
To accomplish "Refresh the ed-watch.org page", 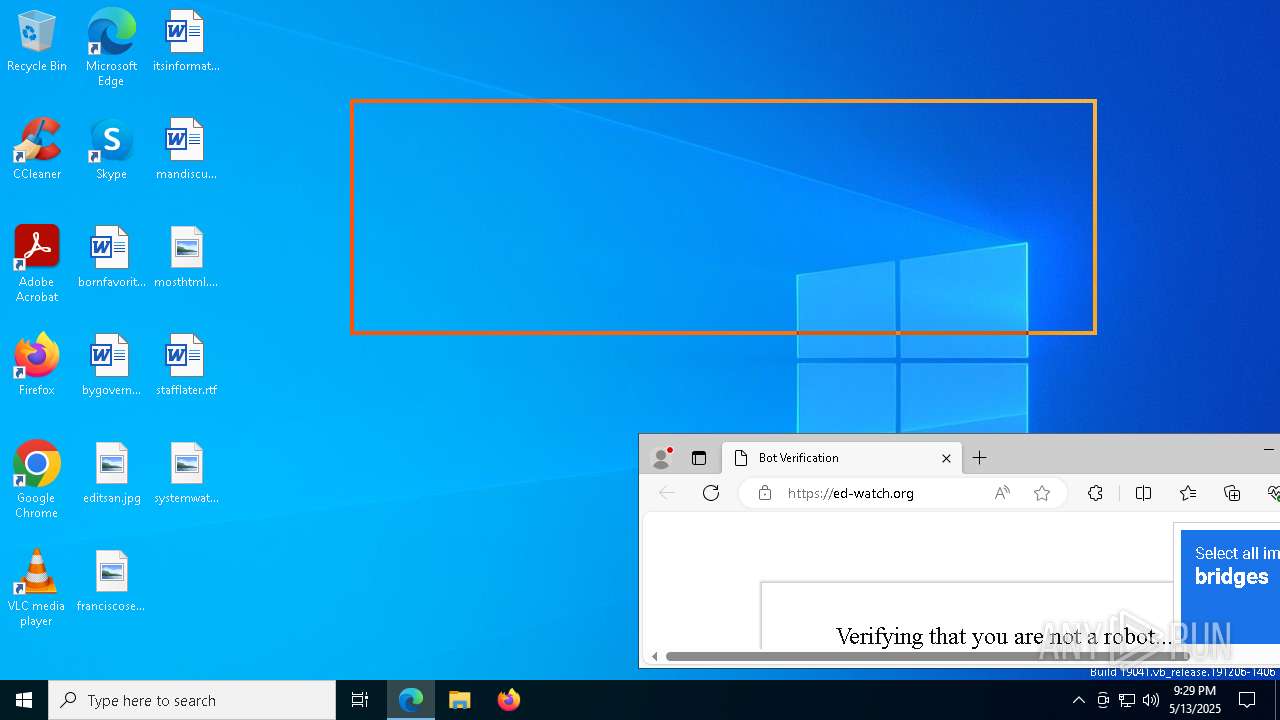I will 711,493.
